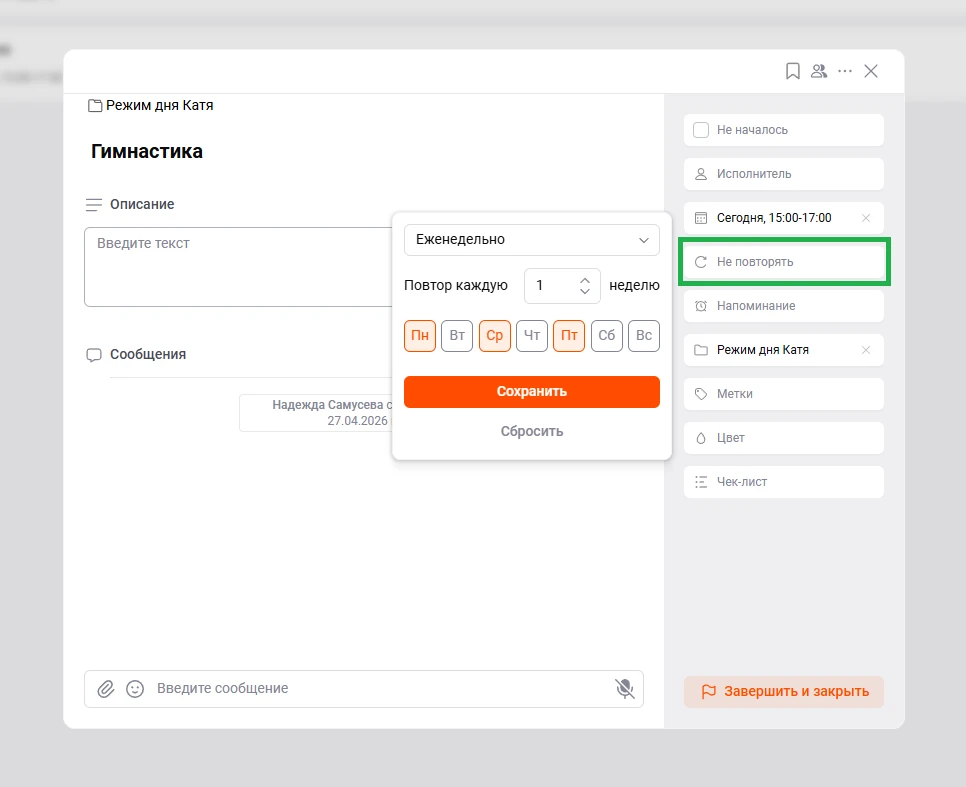Screen dimensions: 966x787
Task: Remove the Режим дня Катя project via X
Action: pyautogui.click(x=866, y=350)
